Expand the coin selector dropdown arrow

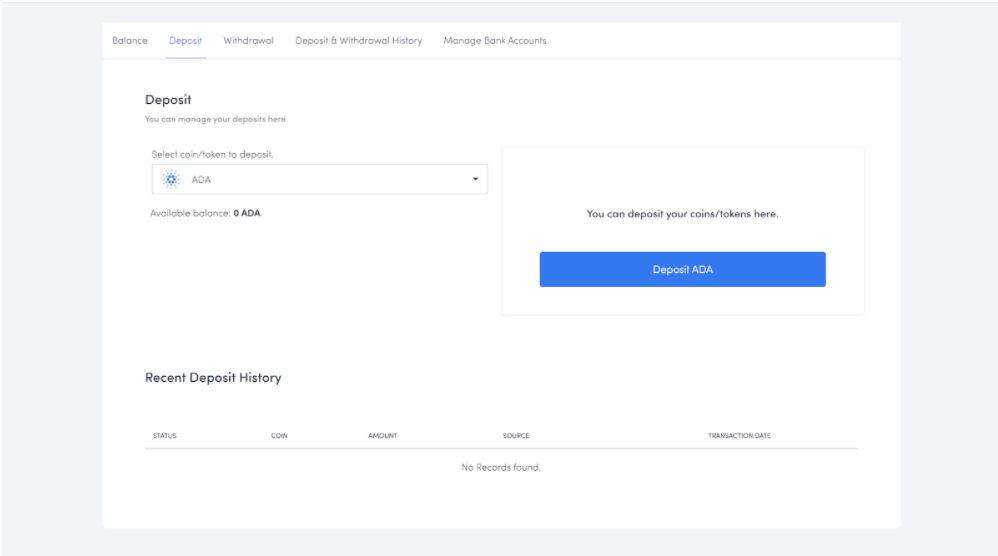point(475,180)
